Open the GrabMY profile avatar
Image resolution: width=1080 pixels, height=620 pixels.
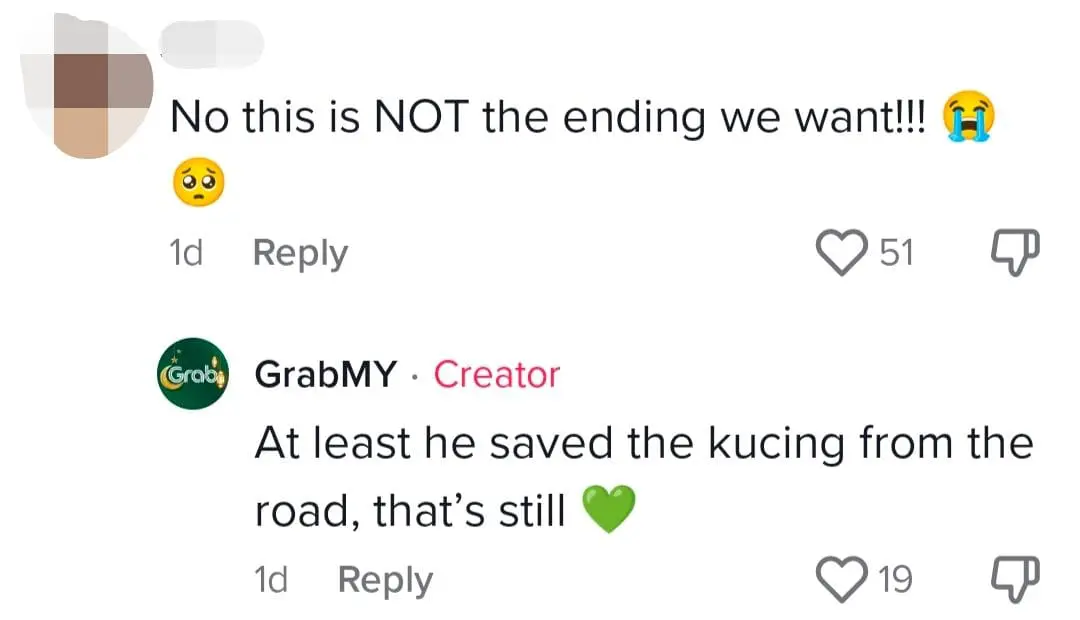(x=193, y=375)
